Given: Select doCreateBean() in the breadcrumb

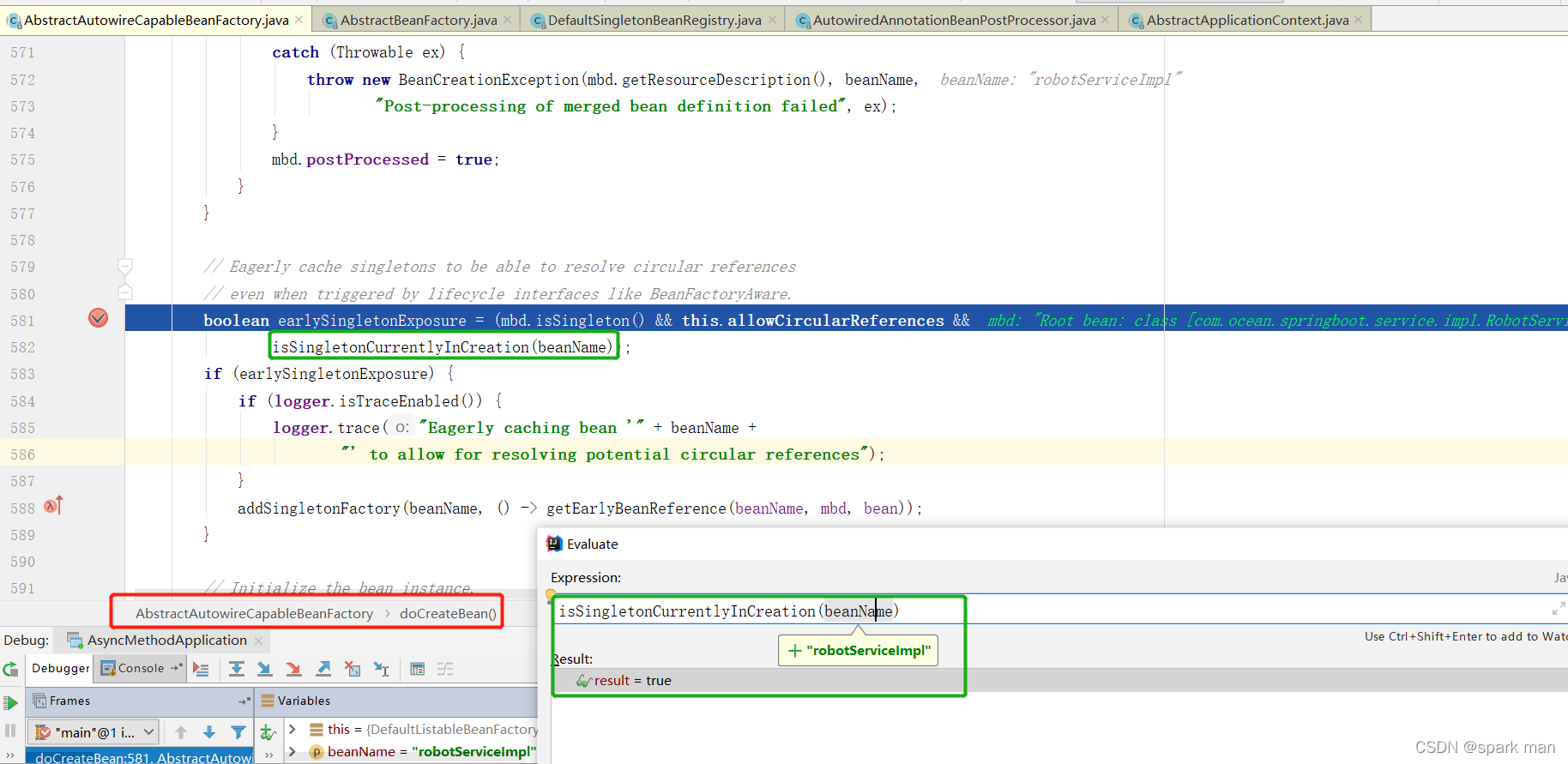Looking at the screenshot, I should (x=448, y=613).
